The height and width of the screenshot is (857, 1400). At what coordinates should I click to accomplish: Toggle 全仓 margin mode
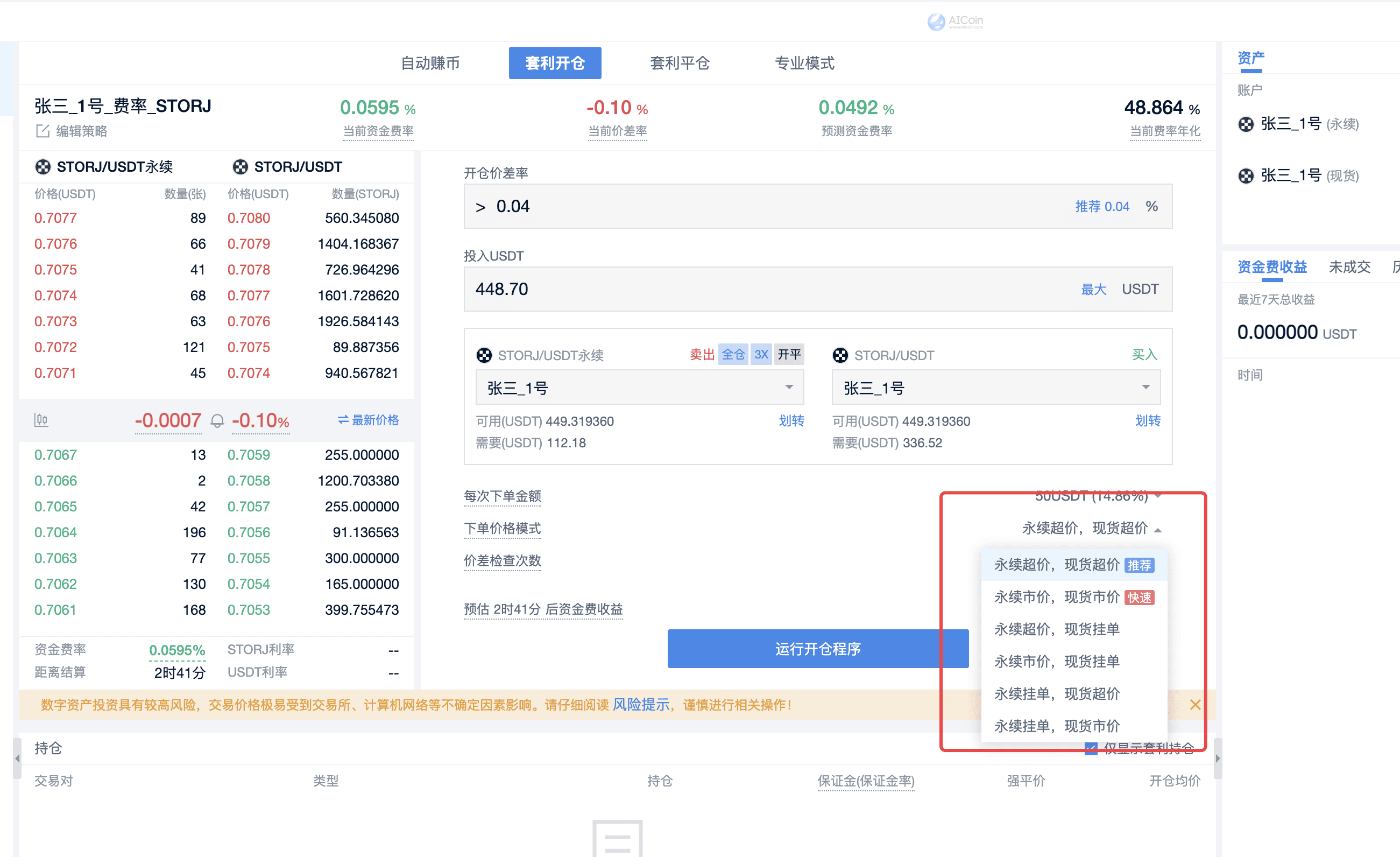[733, 355]
